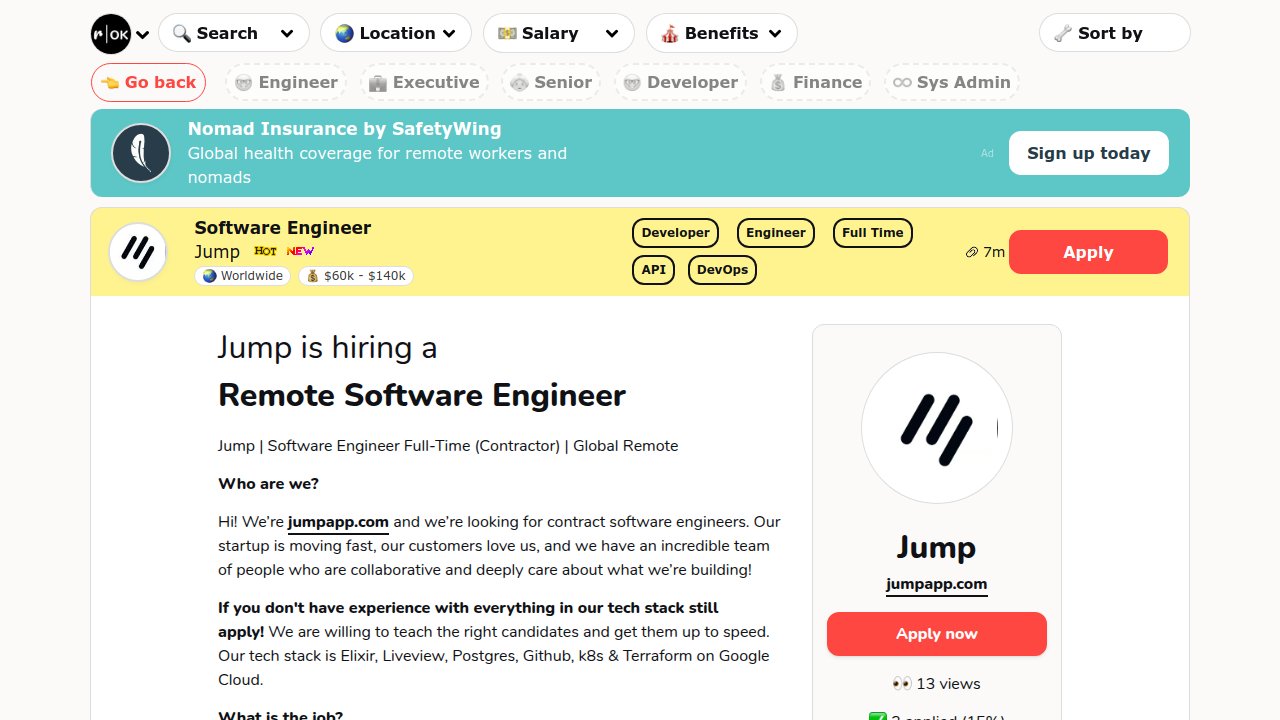
Task: Click the Engineer job tag in header
Action: click(776, 233)
